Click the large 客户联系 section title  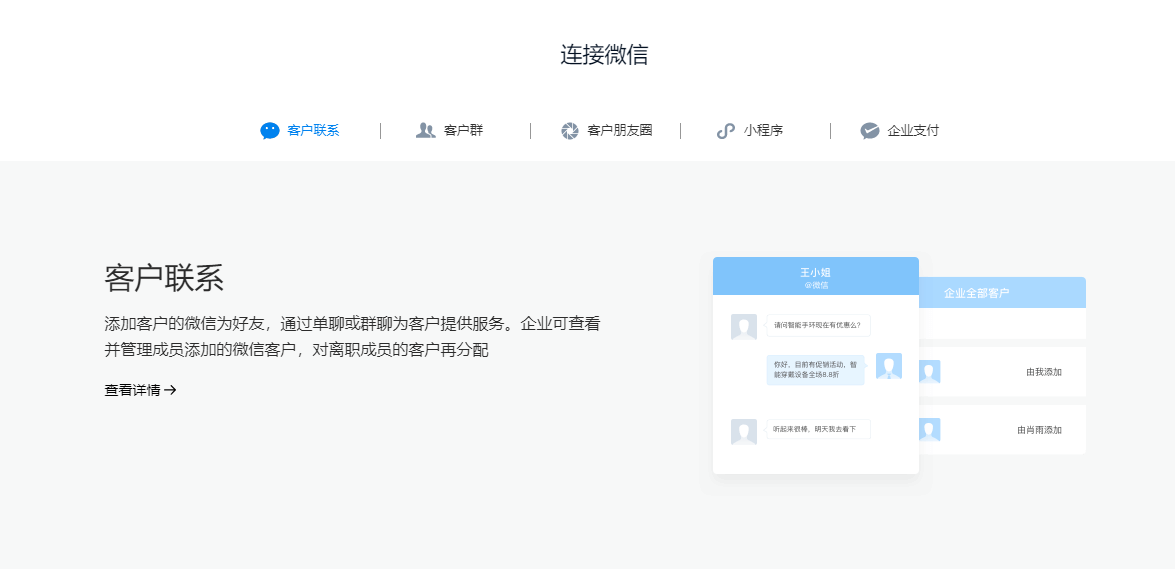click(x=164, y=278)
